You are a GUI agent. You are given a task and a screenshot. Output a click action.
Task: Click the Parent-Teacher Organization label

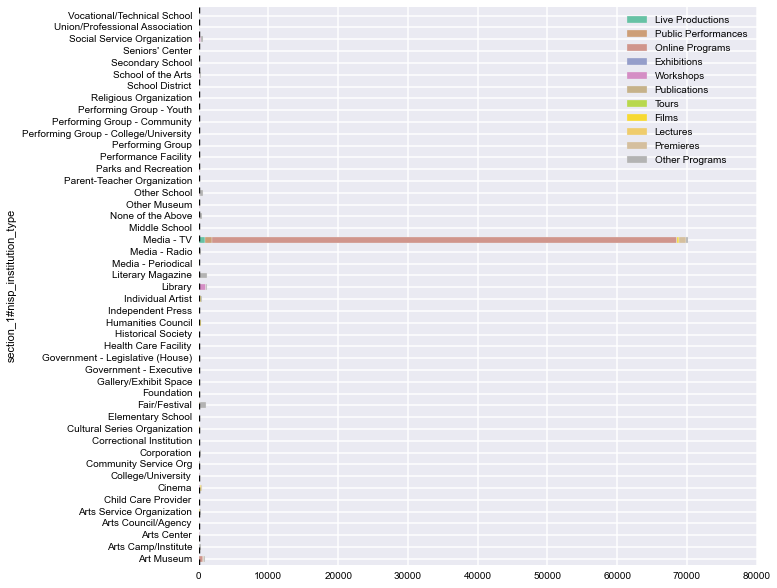pyautogui.click(x=128, y=181)
